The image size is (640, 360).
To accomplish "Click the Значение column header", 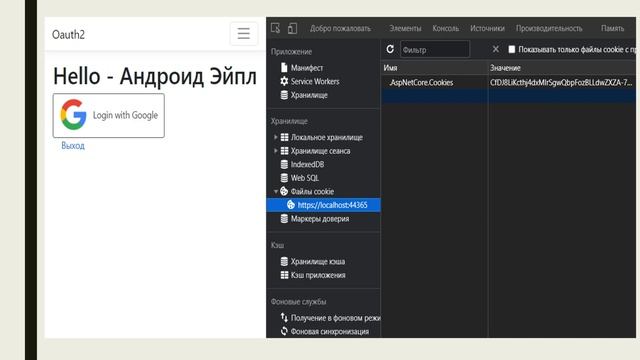I will coord(562,68).
